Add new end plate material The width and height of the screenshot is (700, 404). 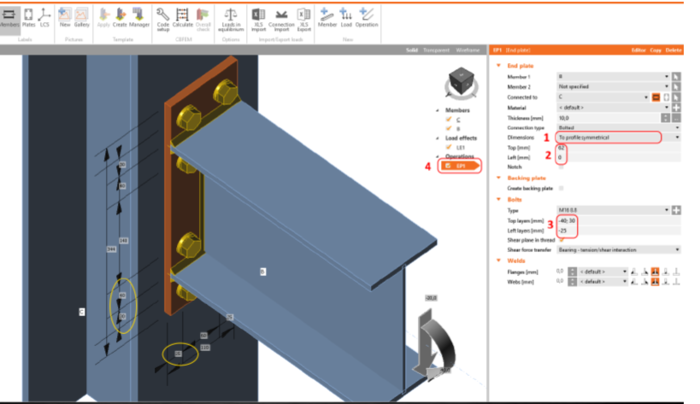coord(676,108)
